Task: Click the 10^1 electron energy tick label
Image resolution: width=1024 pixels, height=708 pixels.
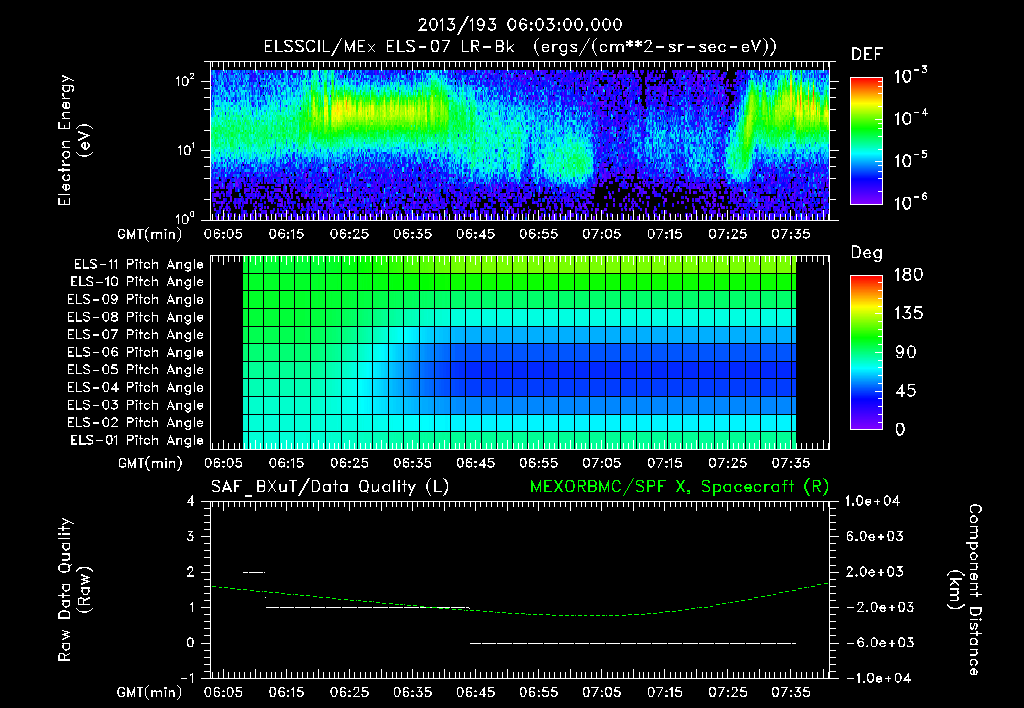Action: pyautogui.click(x=185, y=150)
